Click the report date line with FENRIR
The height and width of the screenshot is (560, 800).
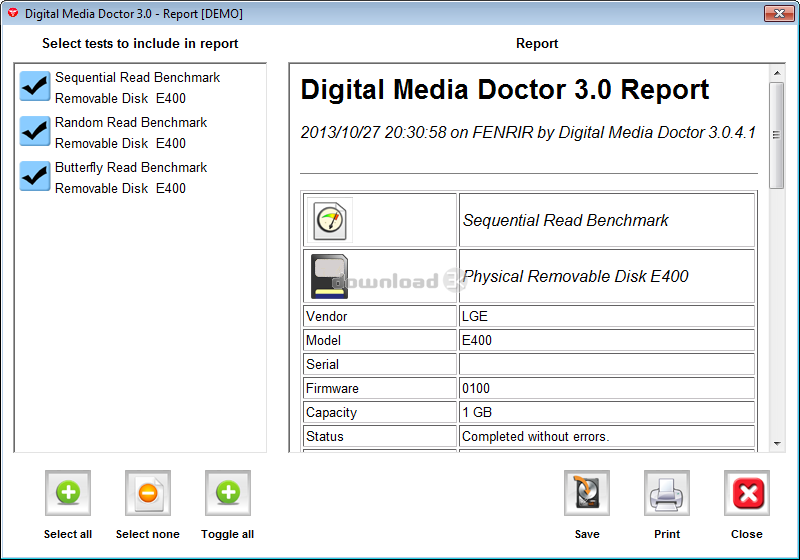[x=528, y=133]
